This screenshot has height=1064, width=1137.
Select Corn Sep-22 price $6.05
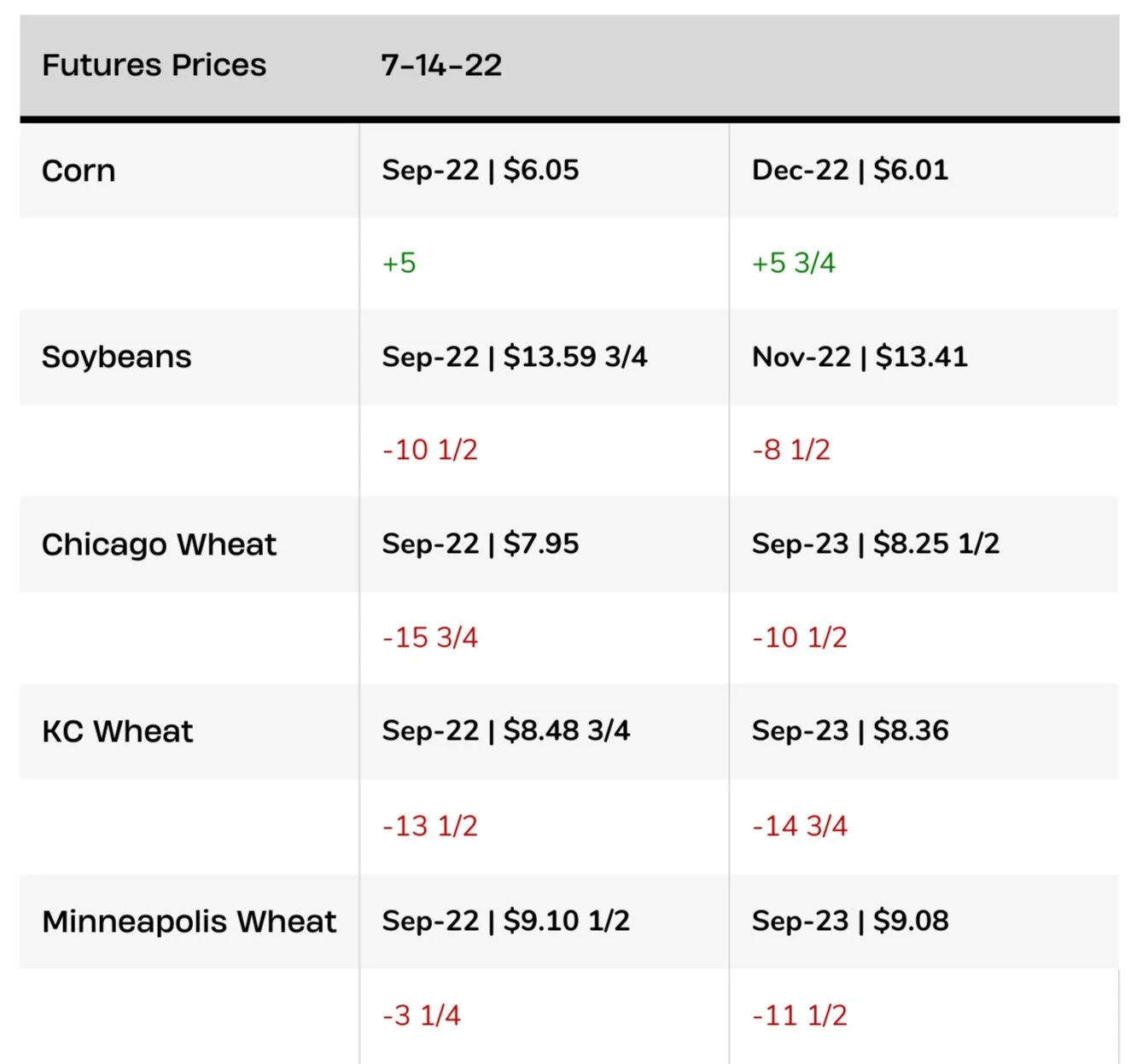tap(481, 170)
